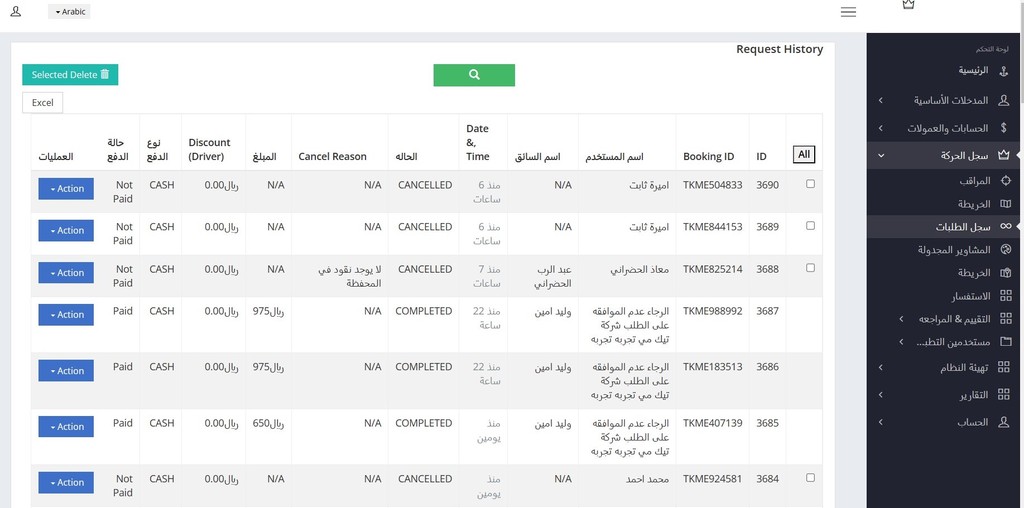
Task: Open المشاوير المجدولة menu item
Action: point(945,249)
